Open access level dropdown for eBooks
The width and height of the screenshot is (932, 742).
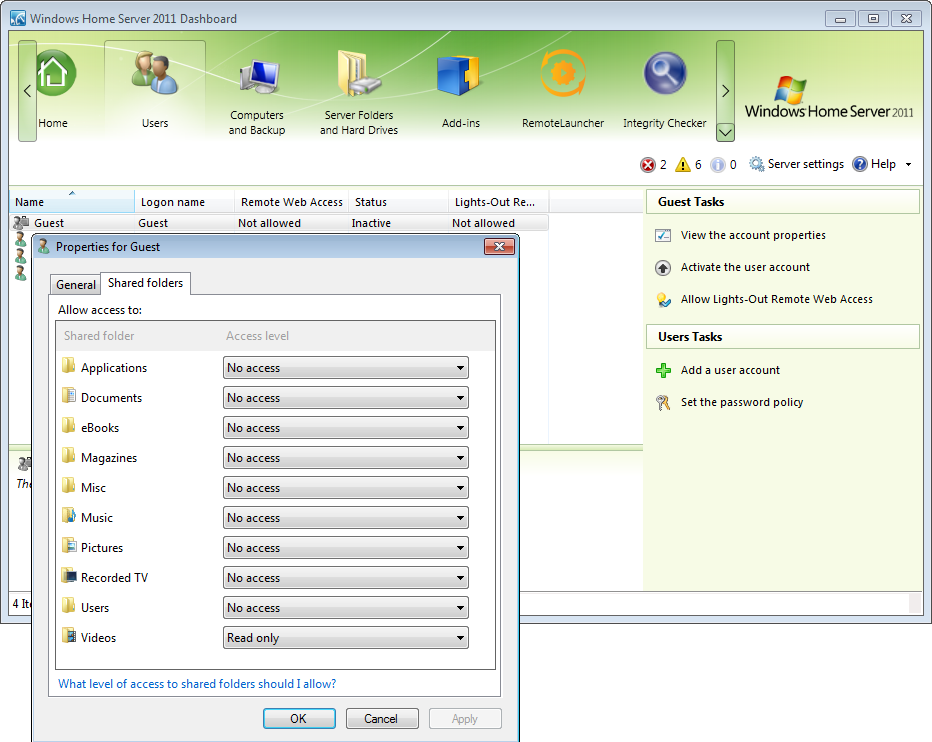point(346,428)
